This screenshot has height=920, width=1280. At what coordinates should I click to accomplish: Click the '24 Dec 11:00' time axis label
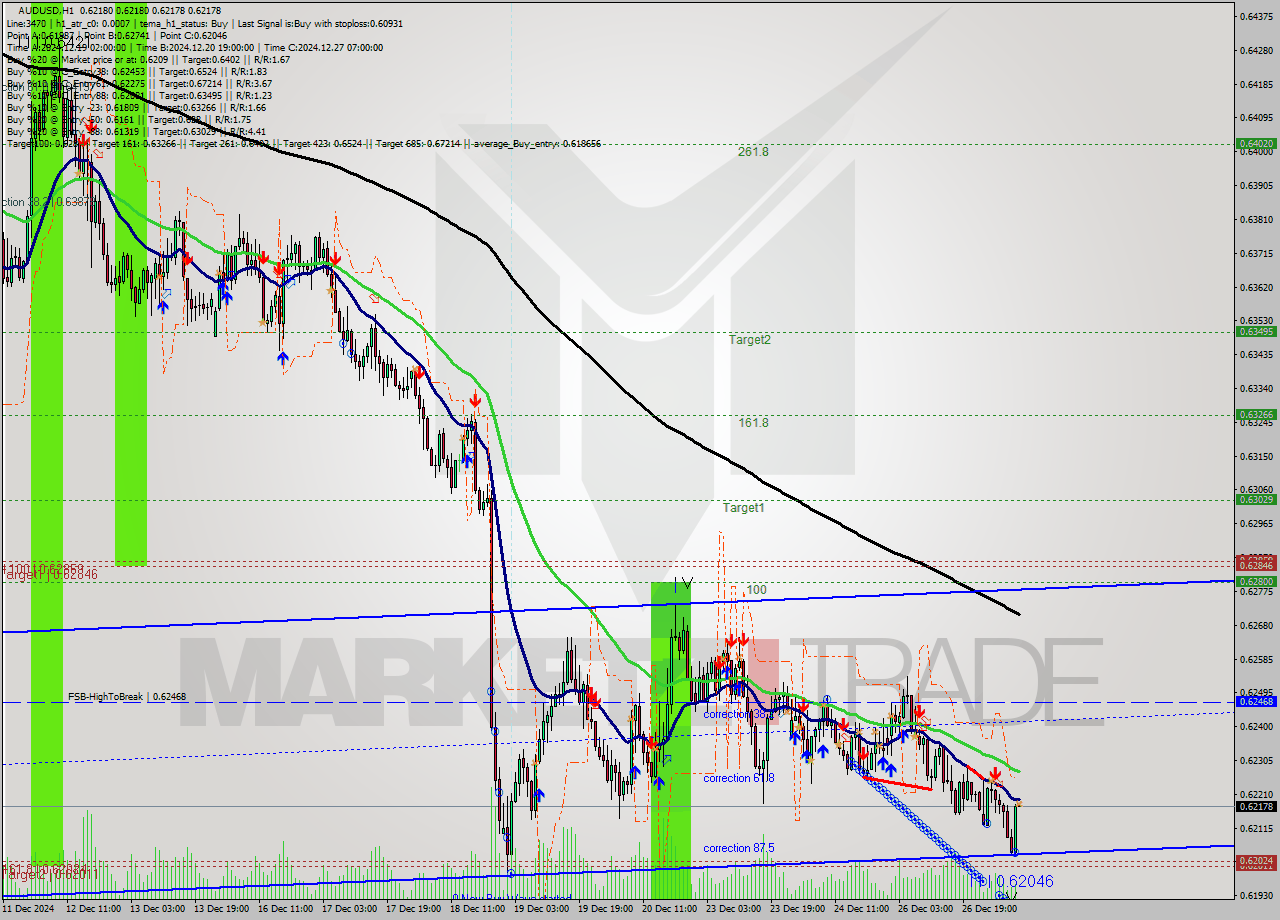[x=862, y=909]
